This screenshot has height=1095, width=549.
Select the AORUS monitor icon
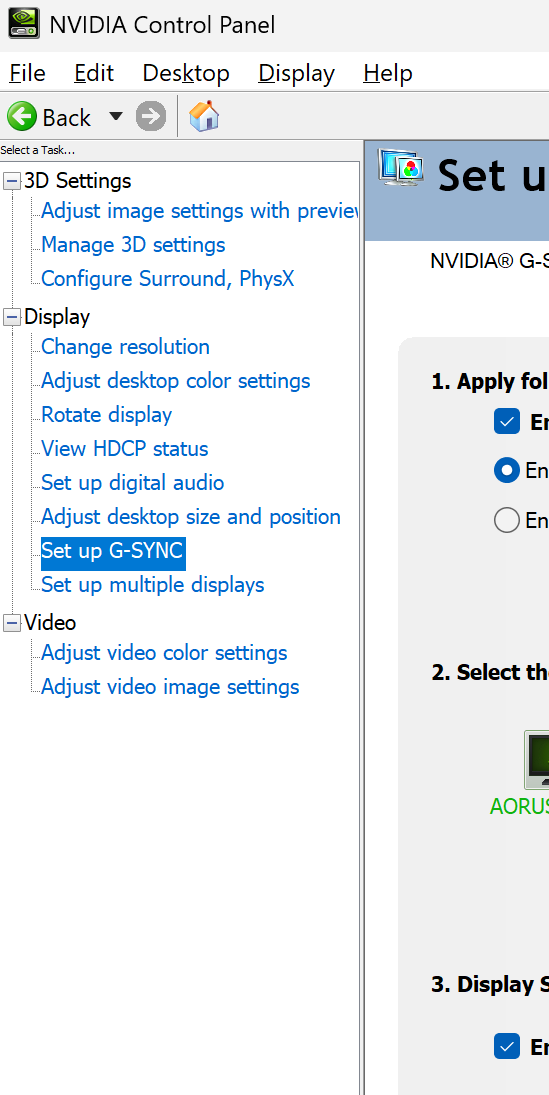(x=536, y=760)
